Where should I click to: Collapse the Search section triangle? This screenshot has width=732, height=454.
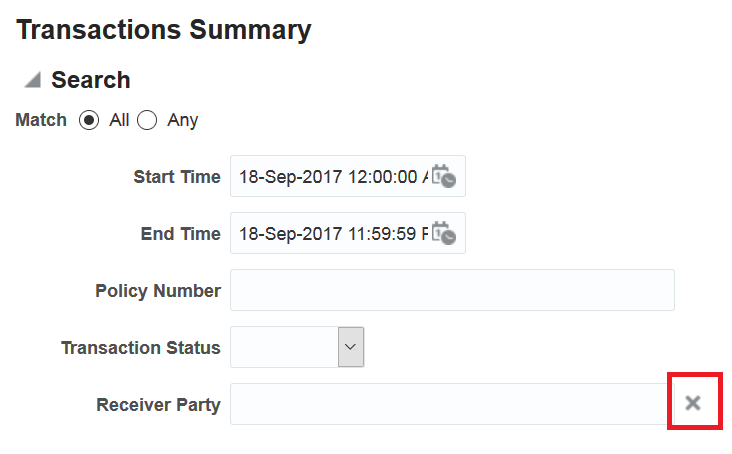[x=32, y=80]
